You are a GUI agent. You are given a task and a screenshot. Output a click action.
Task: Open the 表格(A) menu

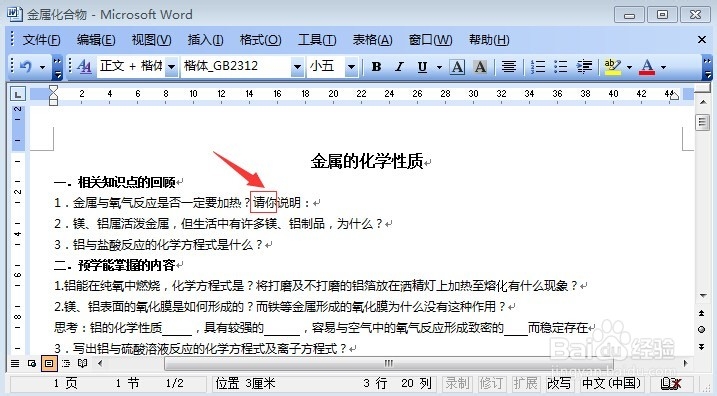(372, 40)
